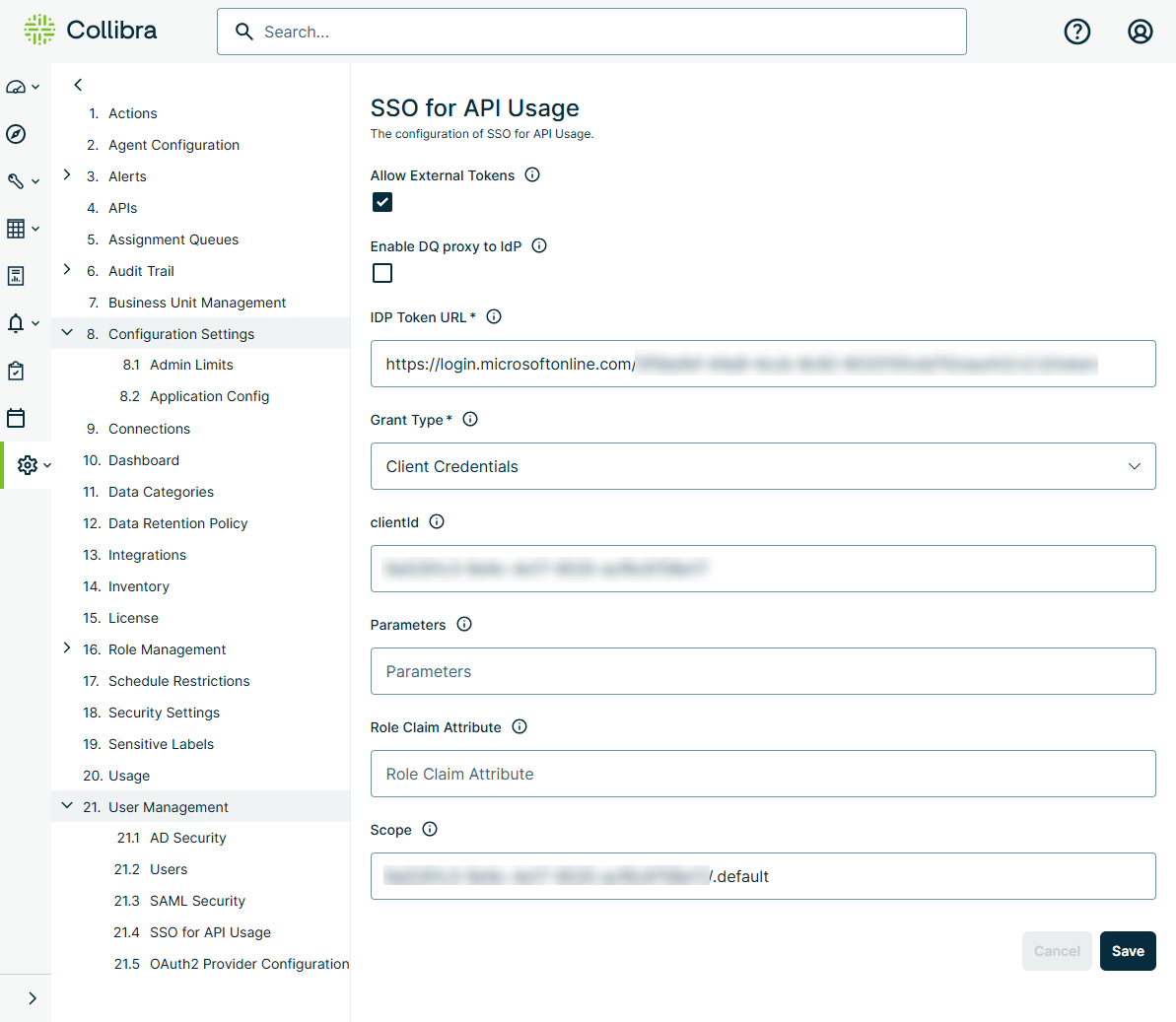Click the Parameters input field

coord(764,671)
